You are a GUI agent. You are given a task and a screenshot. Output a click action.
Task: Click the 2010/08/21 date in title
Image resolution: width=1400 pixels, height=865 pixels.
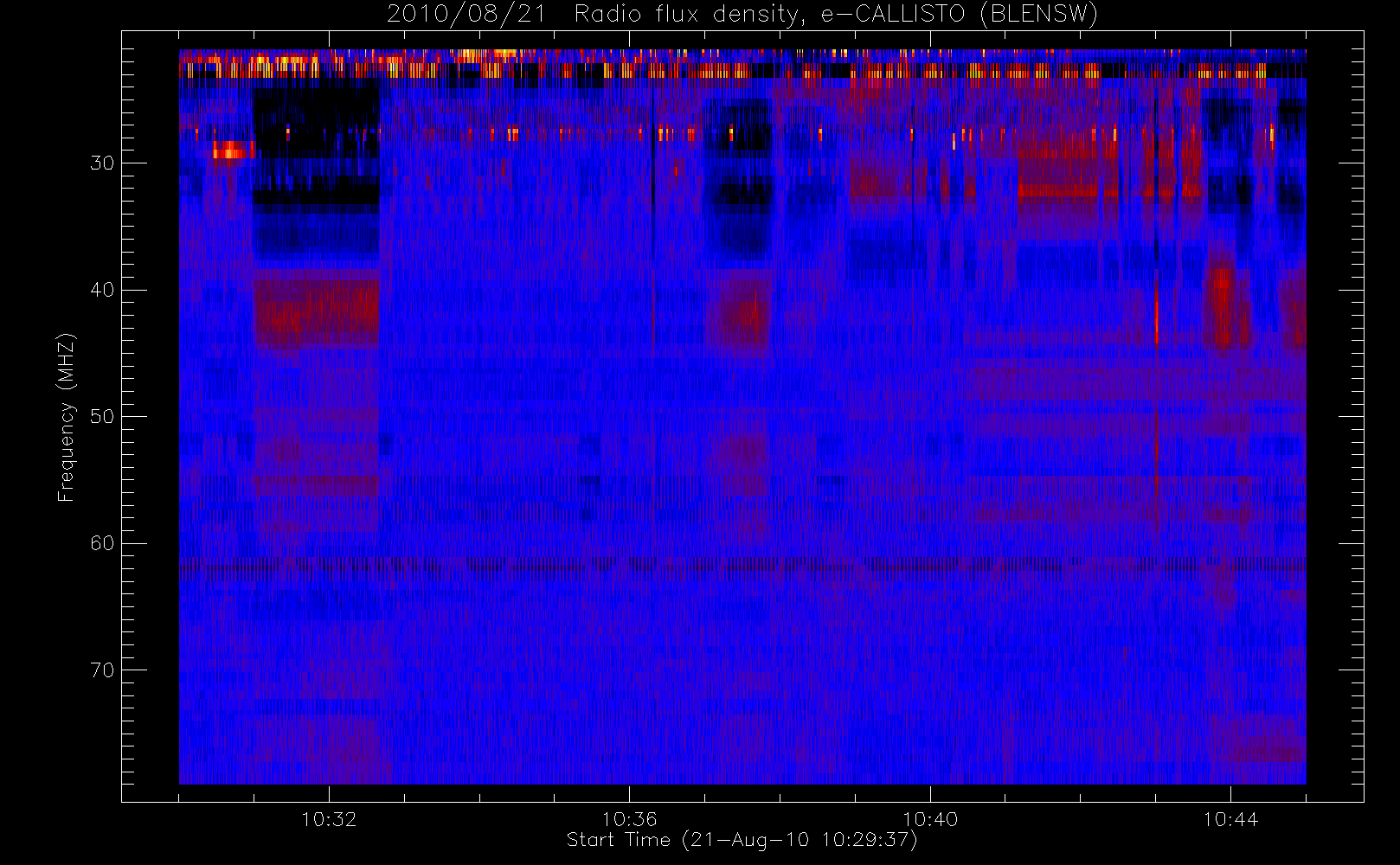(466, 15)
